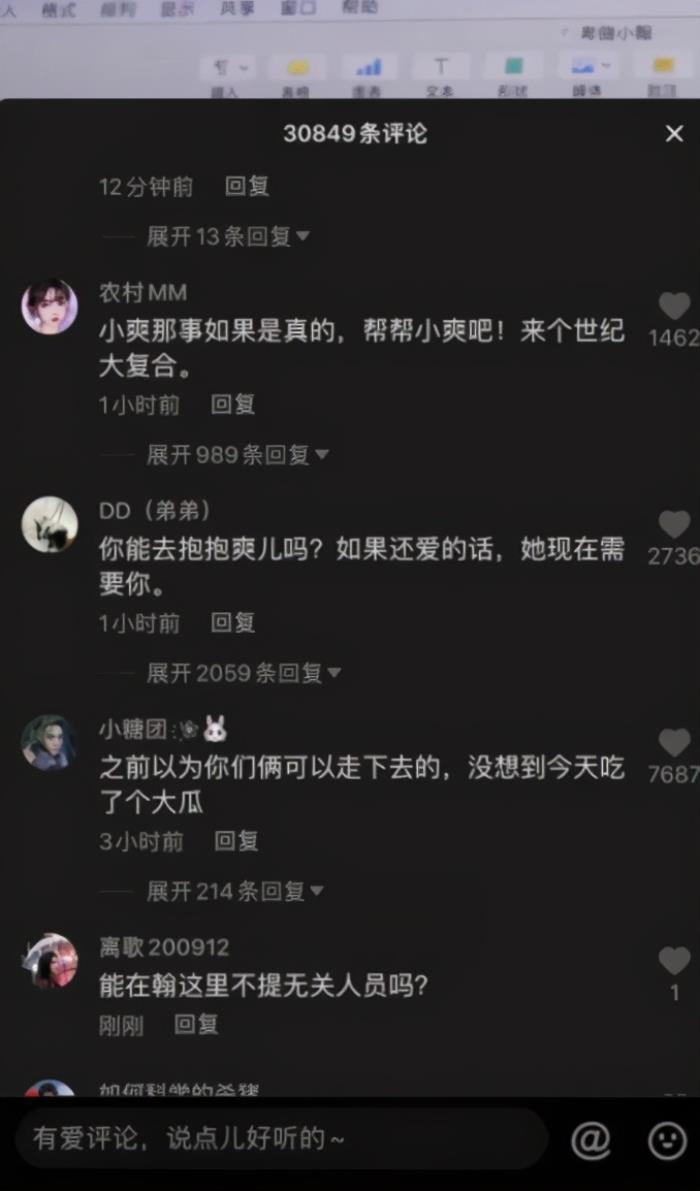Click the 有爱评论 comment input field
This screenshot has width=700, height=1191.
[281, 1139]
